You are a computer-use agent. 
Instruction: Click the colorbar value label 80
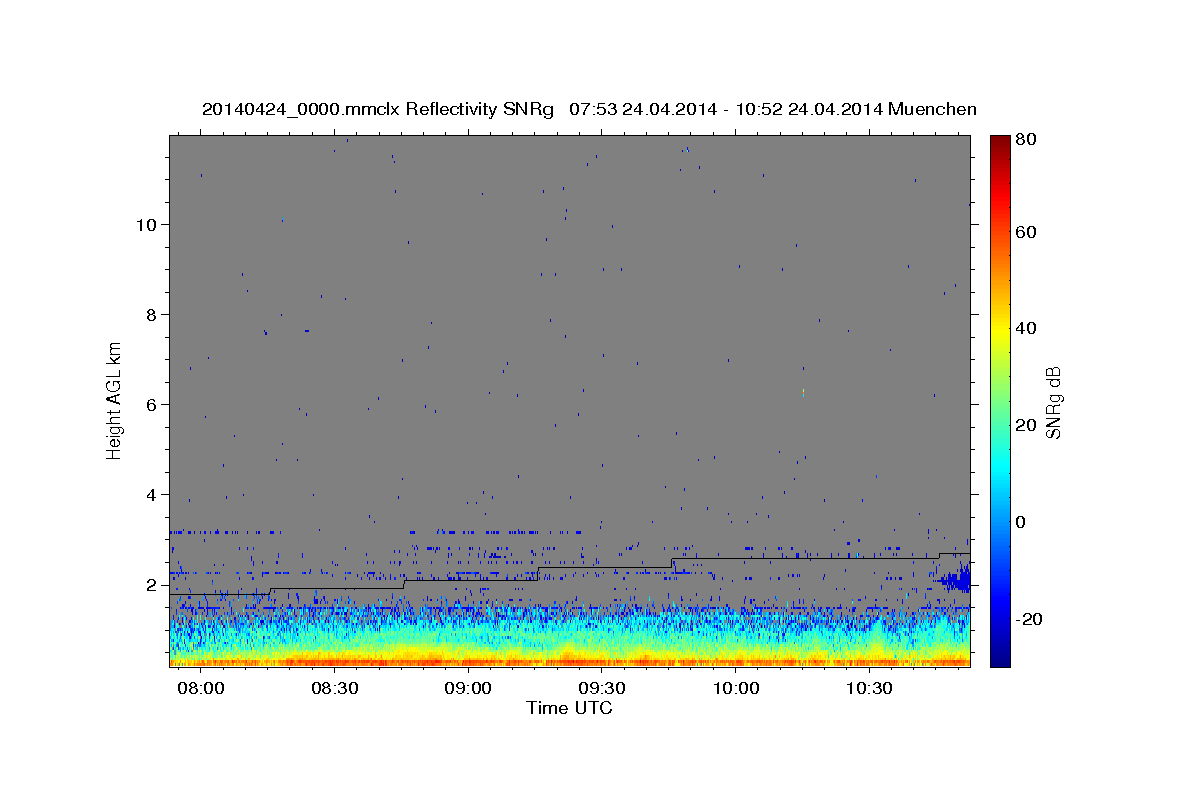coord(1028,141)
